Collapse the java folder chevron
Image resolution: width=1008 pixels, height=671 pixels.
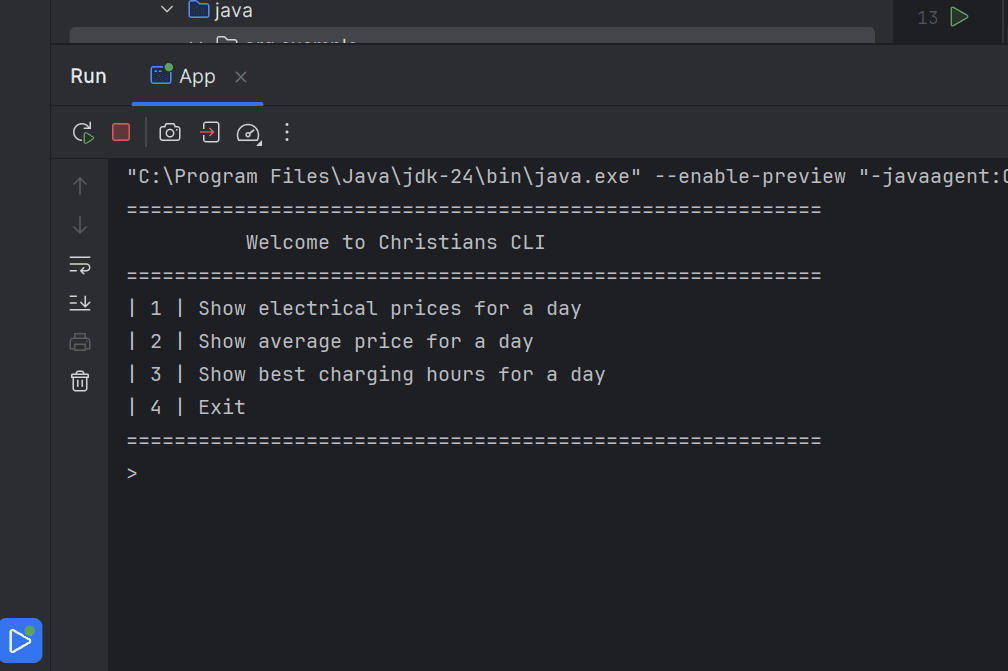(x=167, y=11)
